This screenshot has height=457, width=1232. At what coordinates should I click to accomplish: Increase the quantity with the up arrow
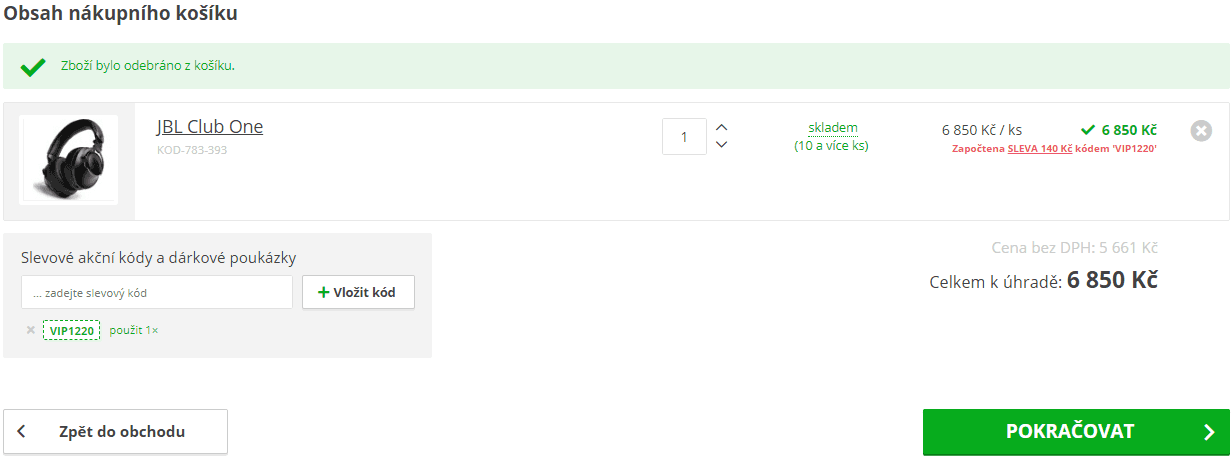(722, 127)
